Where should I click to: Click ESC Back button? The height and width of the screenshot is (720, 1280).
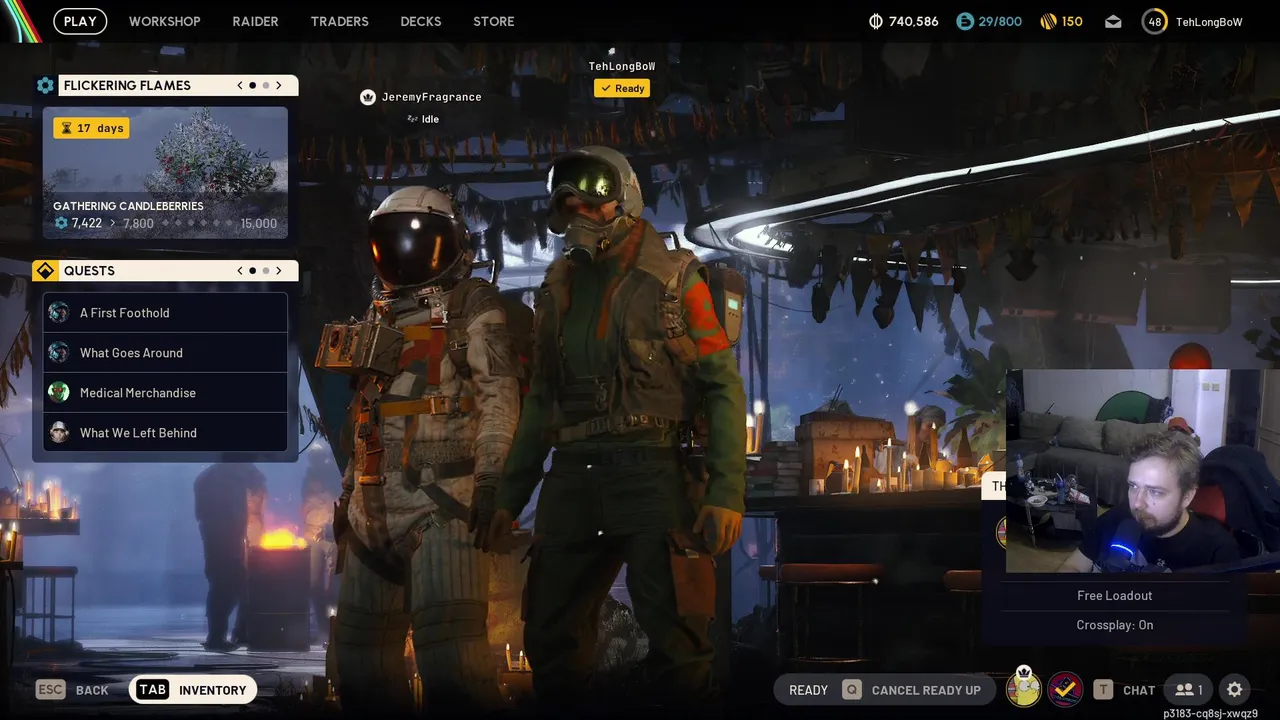coord(72,690)
